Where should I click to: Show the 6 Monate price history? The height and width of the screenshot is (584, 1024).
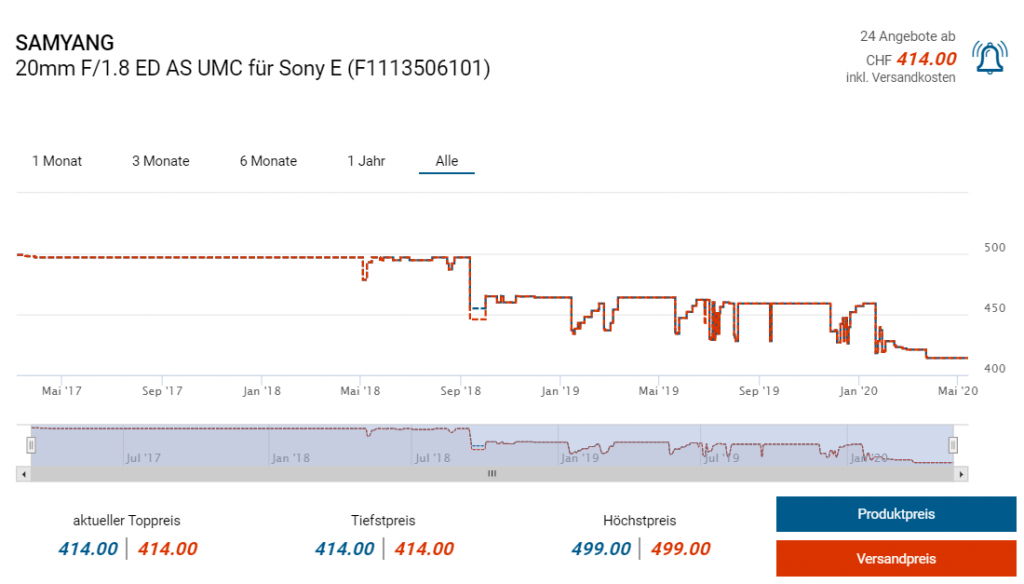(268, 161)
